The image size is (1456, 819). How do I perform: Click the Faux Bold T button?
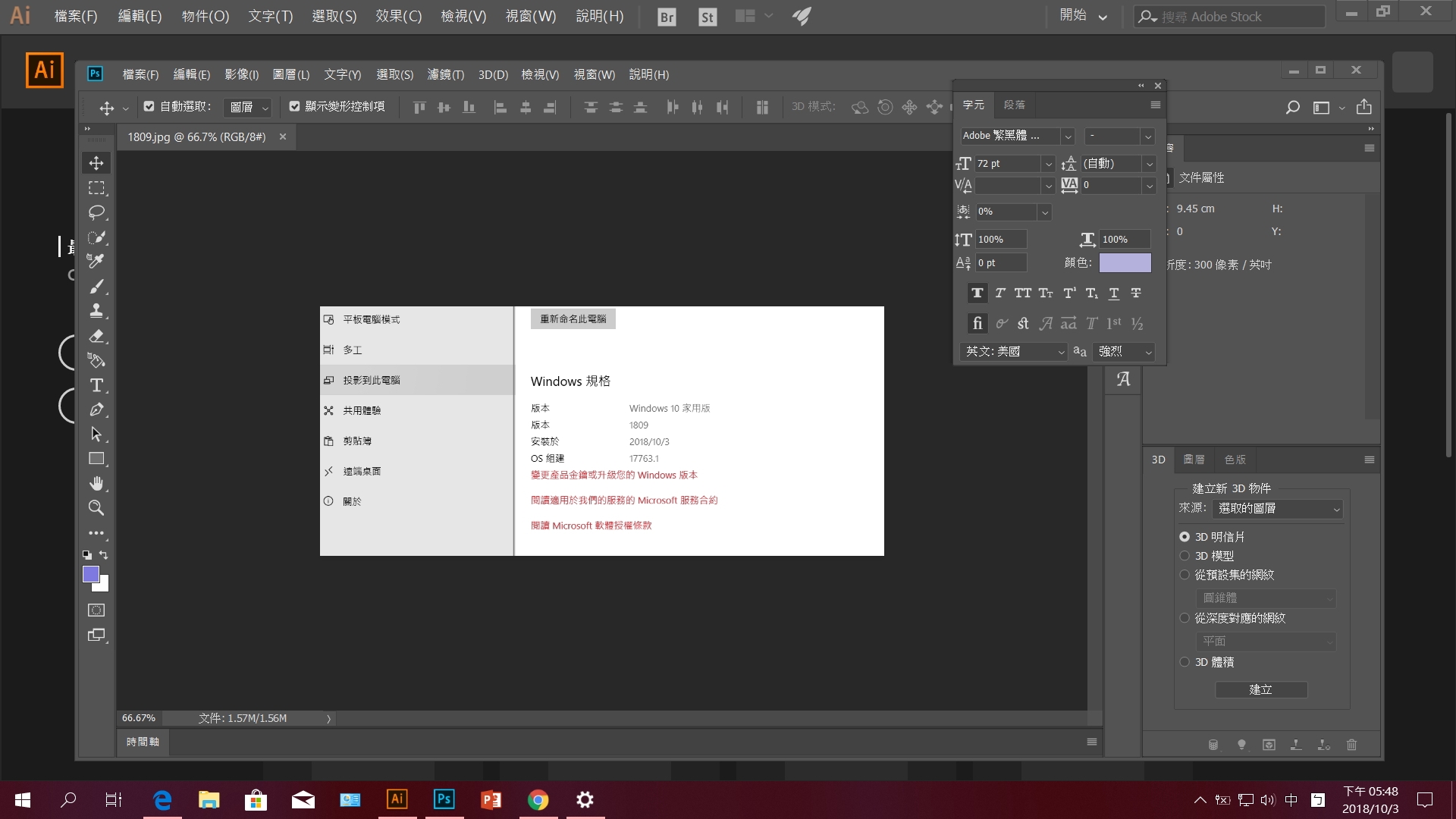tap(977, 293)
